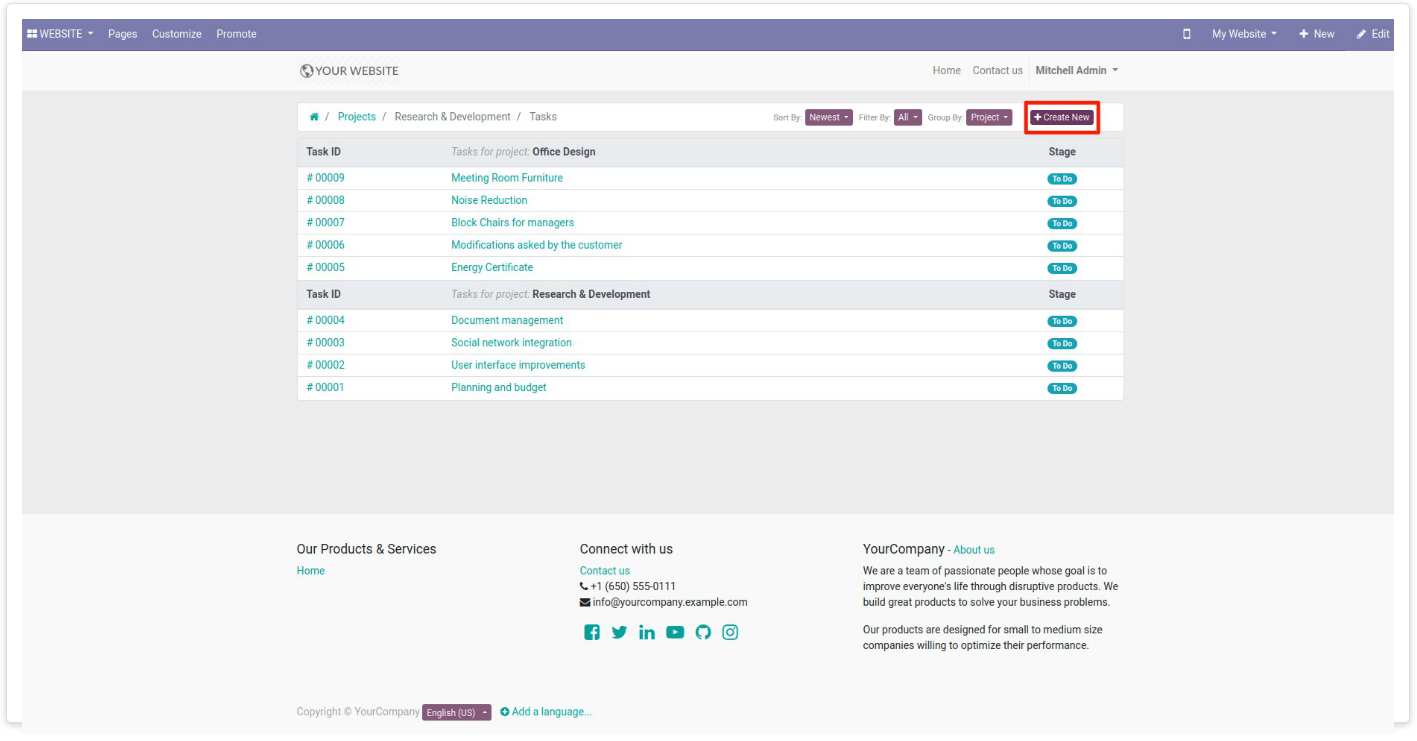Open the YouTube social icon
Image resolution: width=1417 pixels, height=741 pixels.
click(x=675, y=632)
